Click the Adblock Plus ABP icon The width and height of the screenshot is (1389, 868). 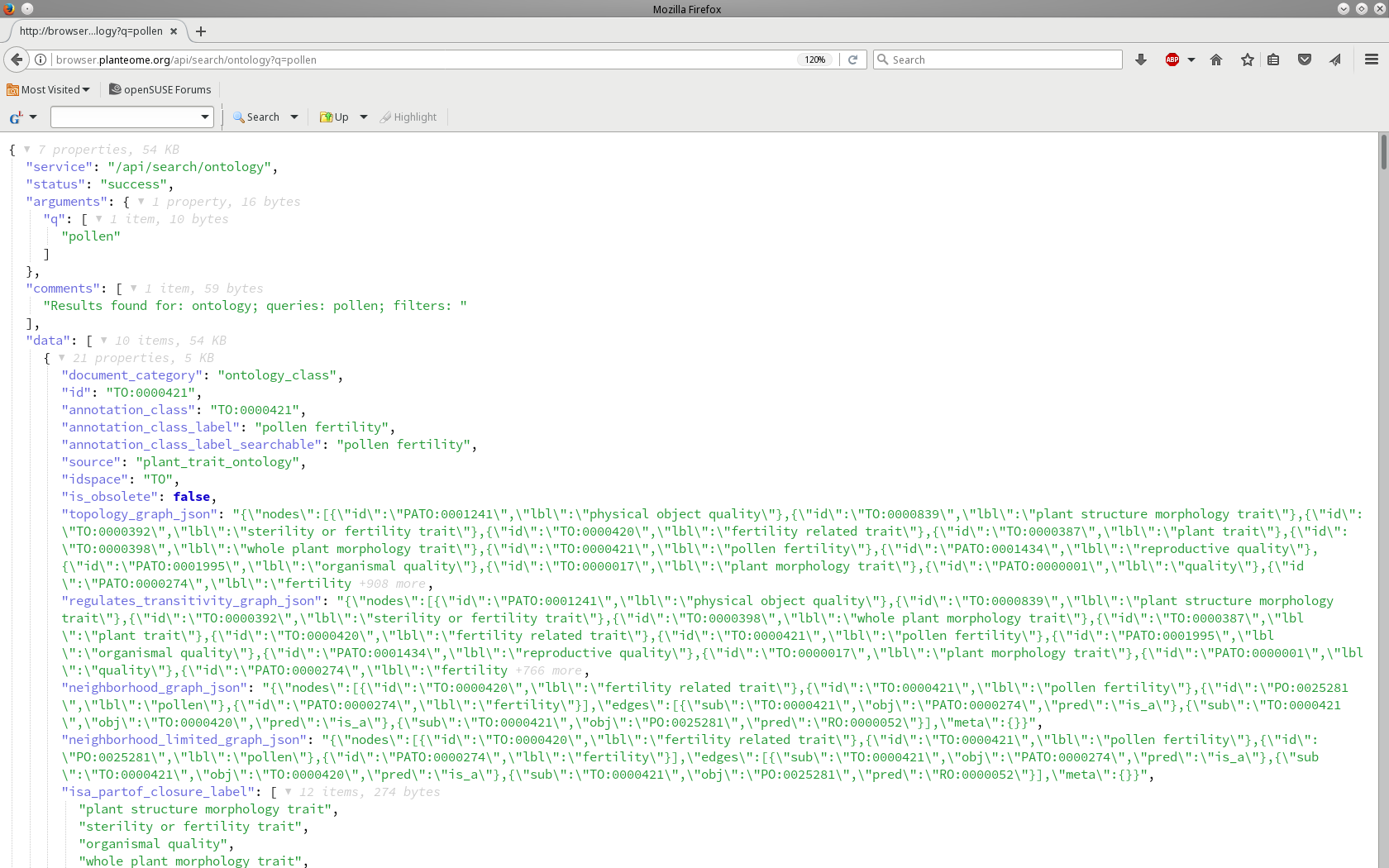tap(1172, 60)
